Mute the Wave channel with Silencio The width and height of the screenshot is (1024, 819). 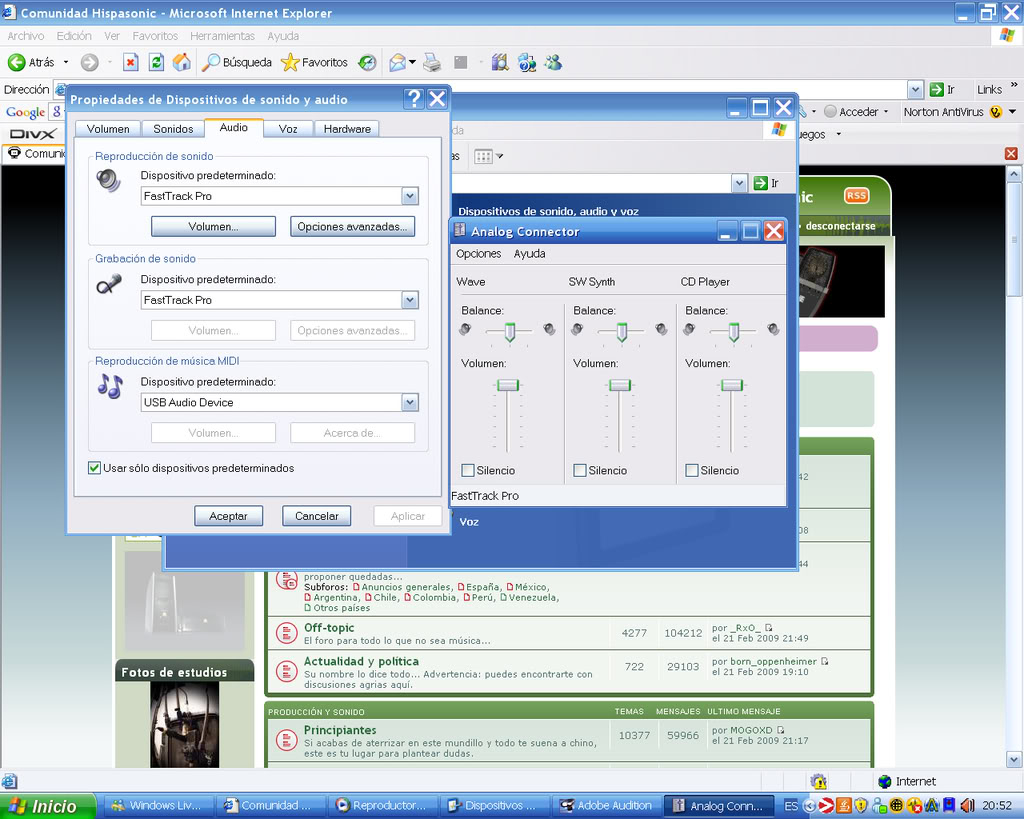pos(468,470)
